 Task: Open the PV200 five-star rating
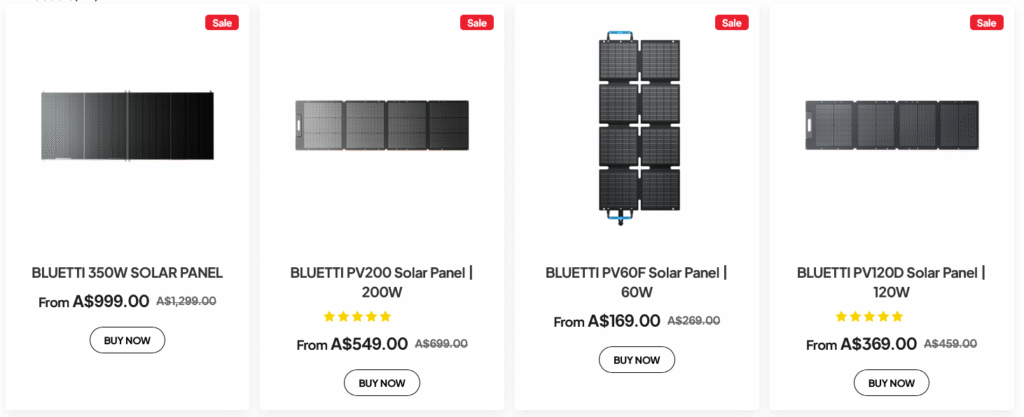[x=357, y=317]
